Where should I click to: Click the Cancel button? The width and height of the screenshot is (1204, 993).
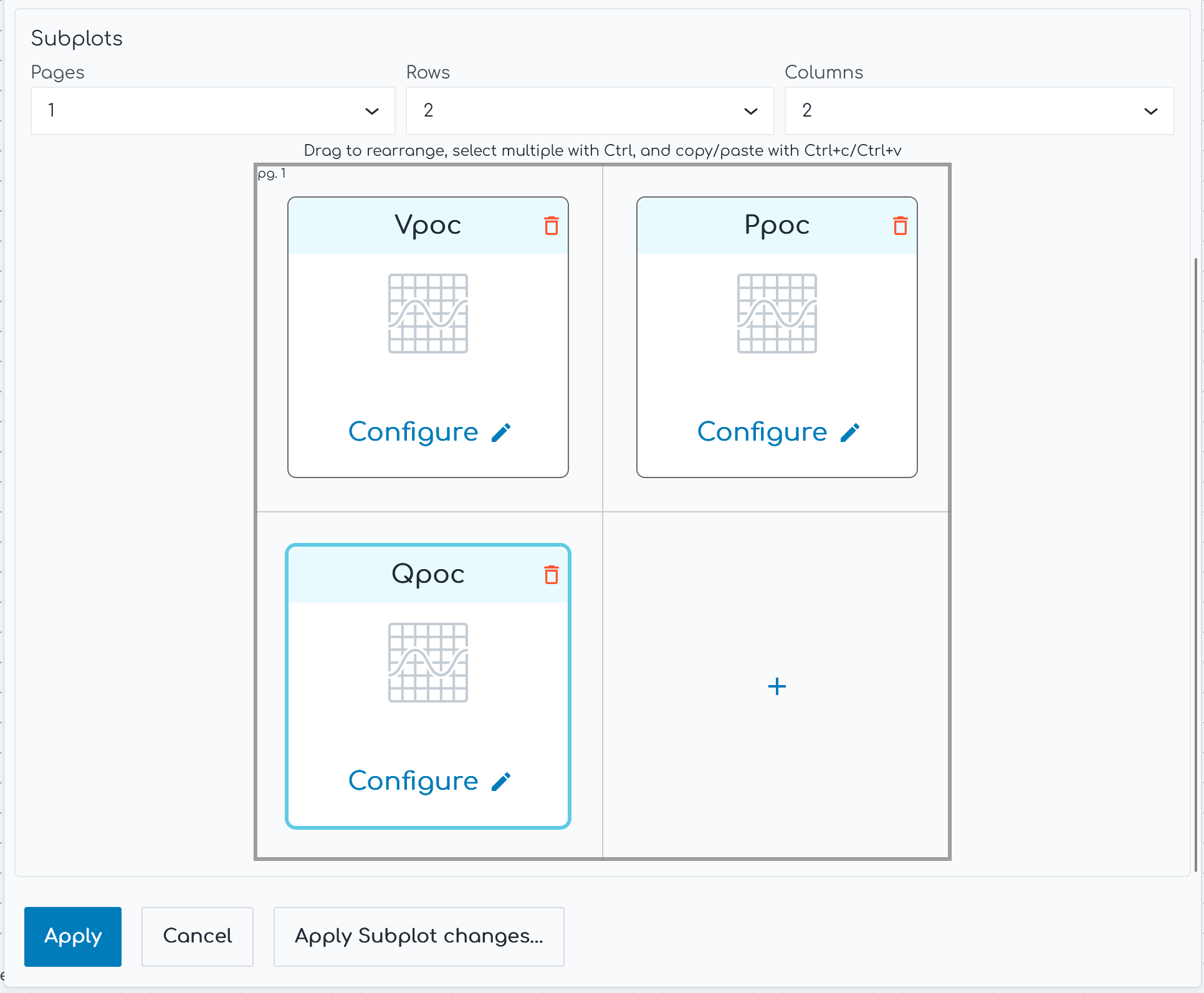(x=197, y=936)
